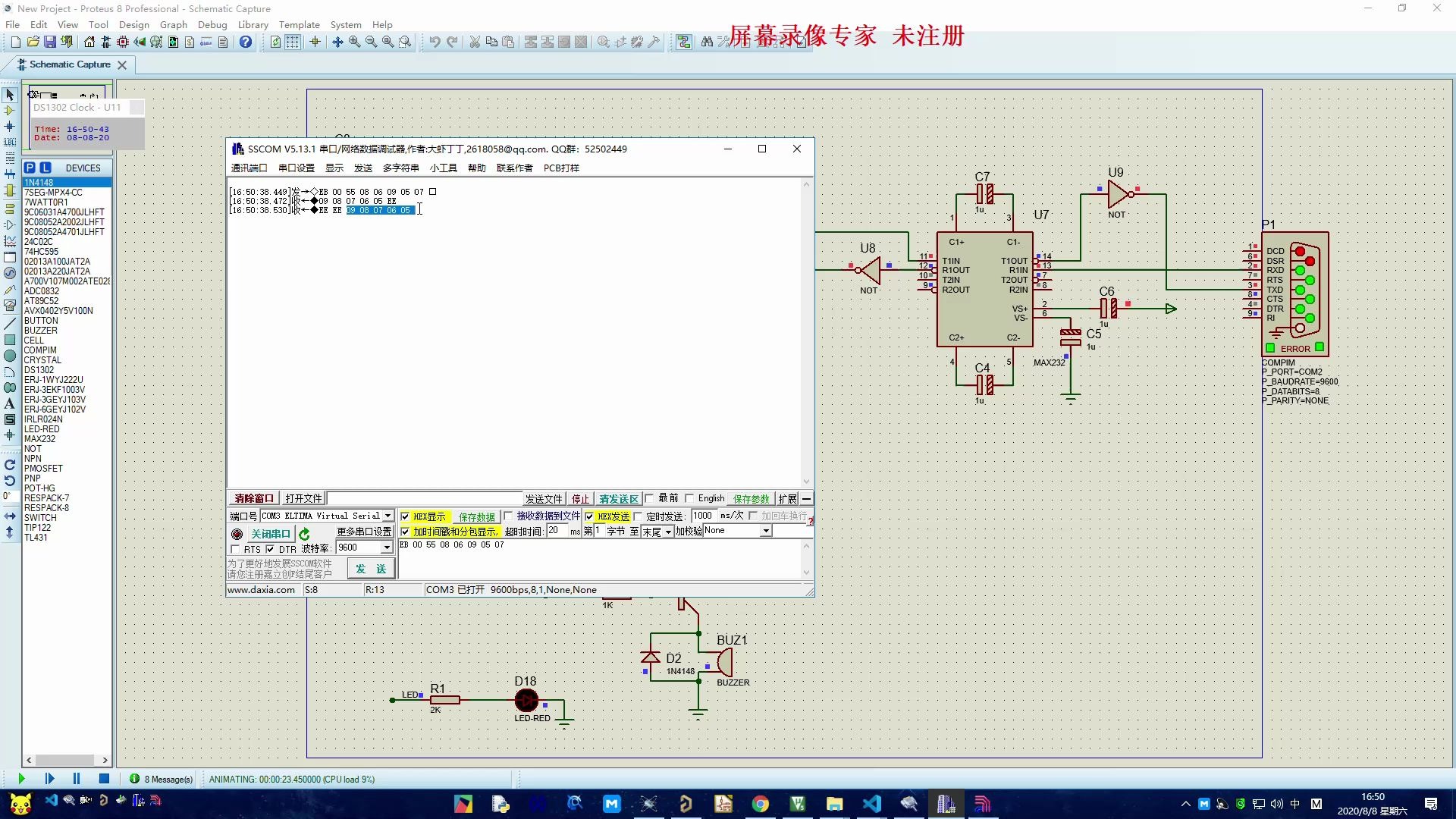The width and height of the screenshot is (1456, 819).
Task: Click the P pick devices button
Action: (x=30, y=168)
